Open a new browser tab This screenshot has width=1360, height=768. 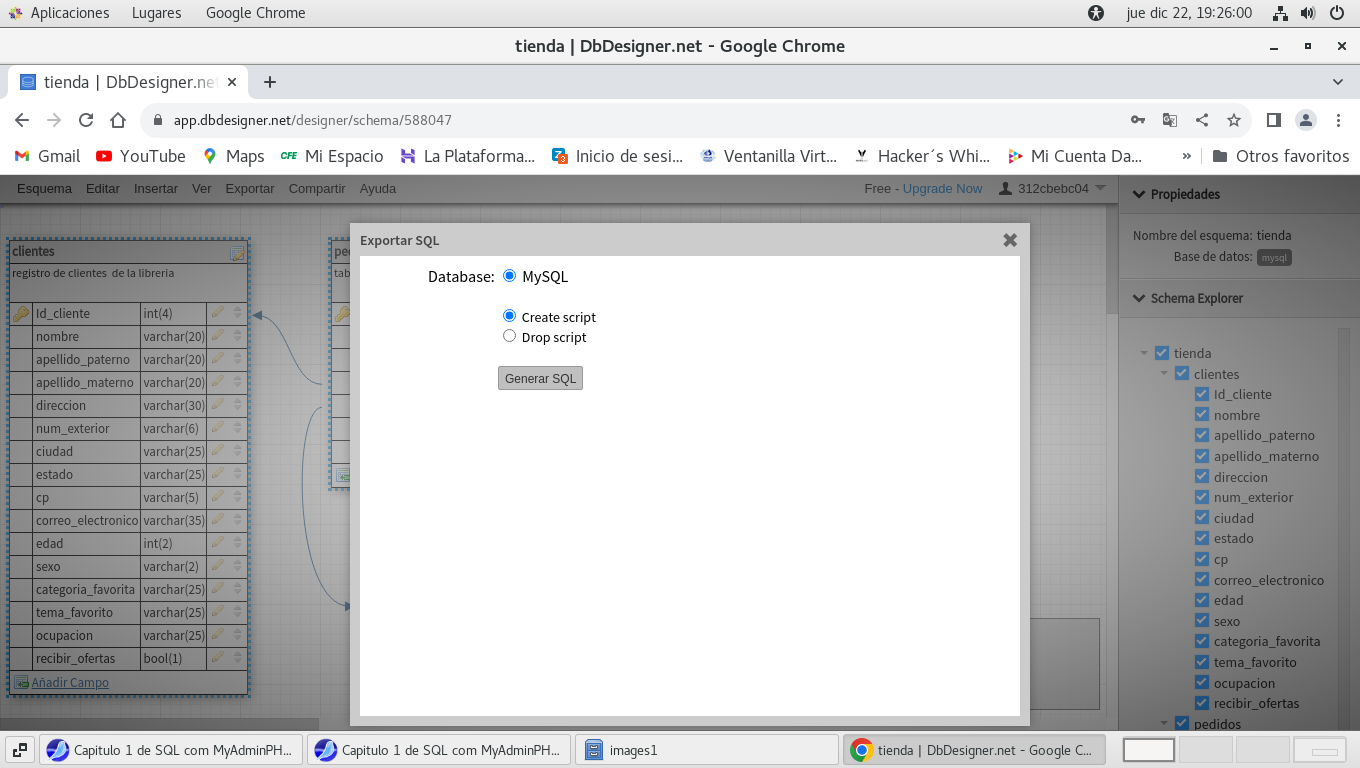pyautogui.click(x=269, y=82)
